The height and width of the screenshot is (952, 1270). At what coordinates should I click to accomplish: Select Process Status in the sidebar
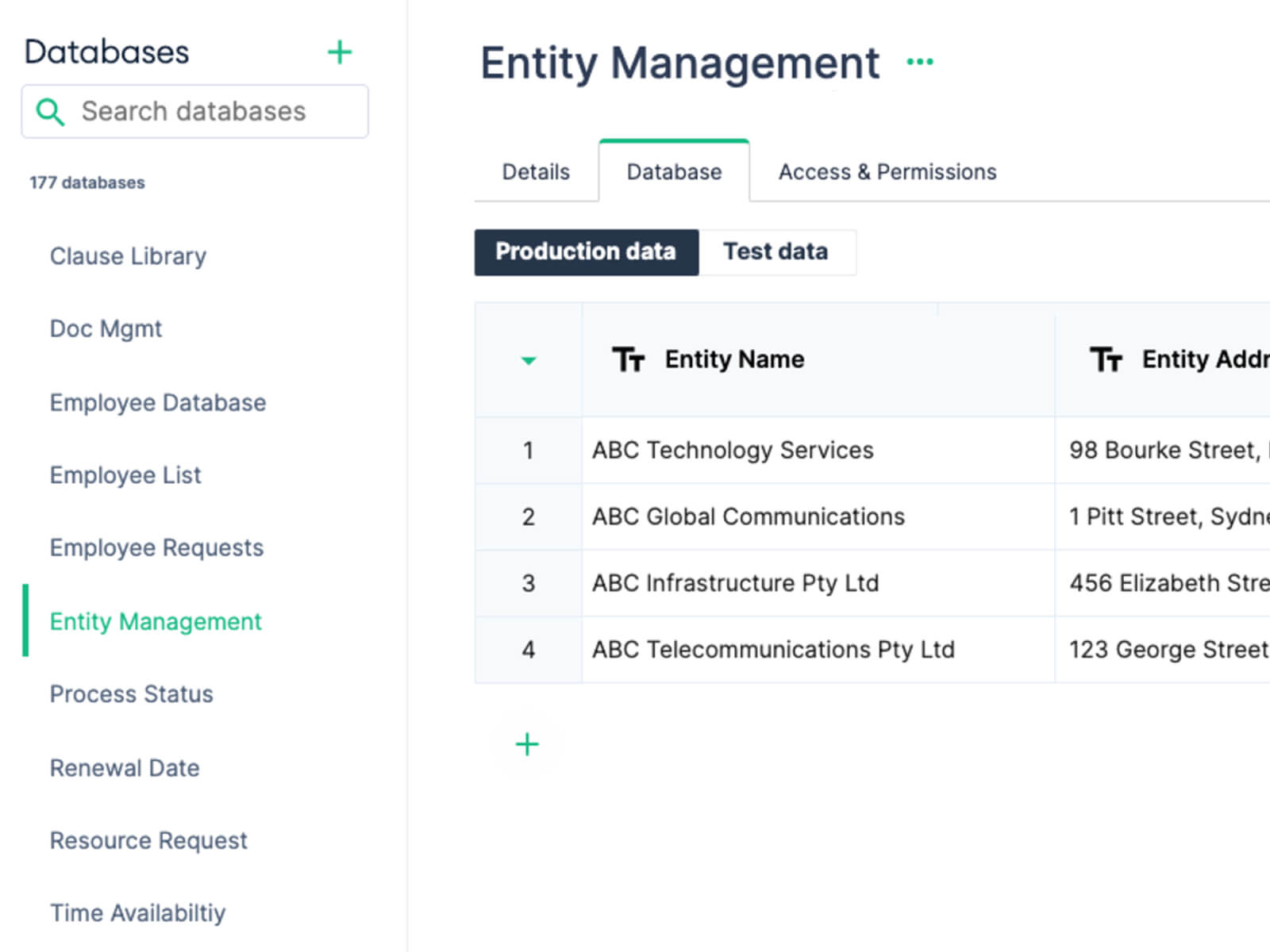pos(132,694)
